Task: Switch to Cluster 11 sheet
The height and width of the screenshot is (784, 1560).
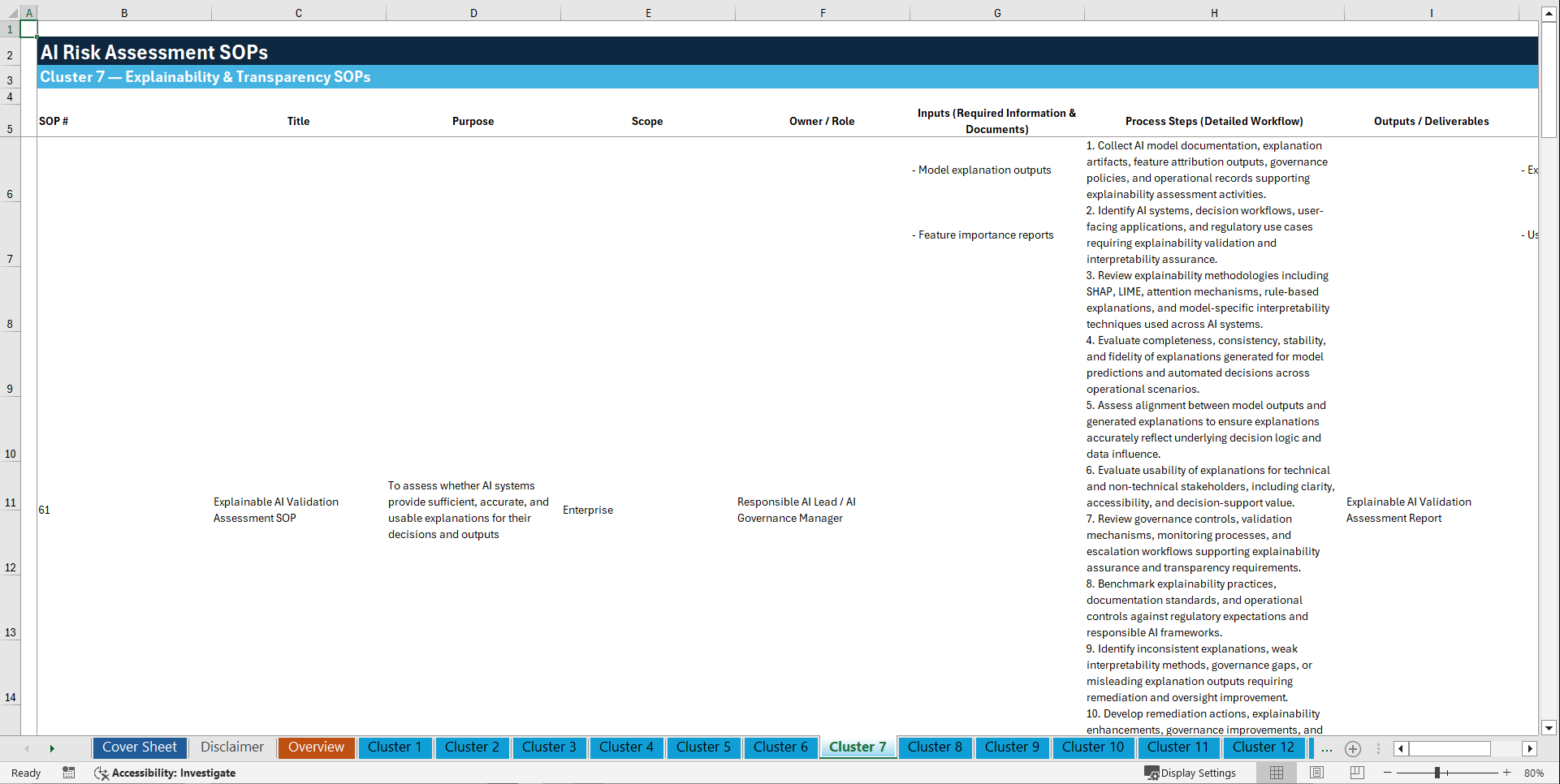Action: click(x=1178, y=747)
